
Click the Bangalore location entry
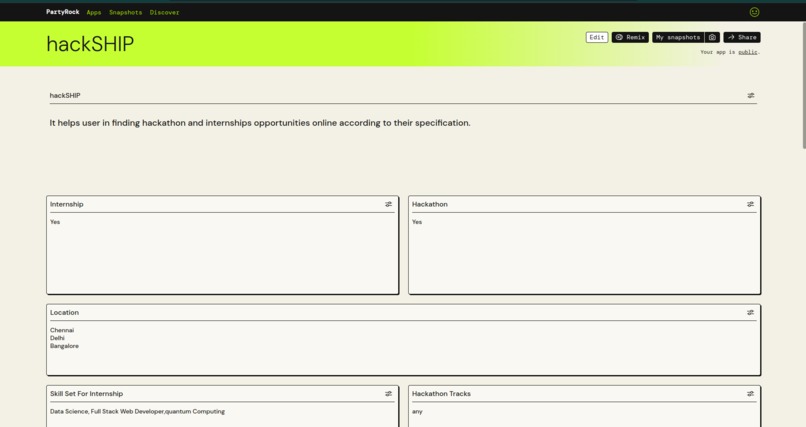click(x=64, y=346)
